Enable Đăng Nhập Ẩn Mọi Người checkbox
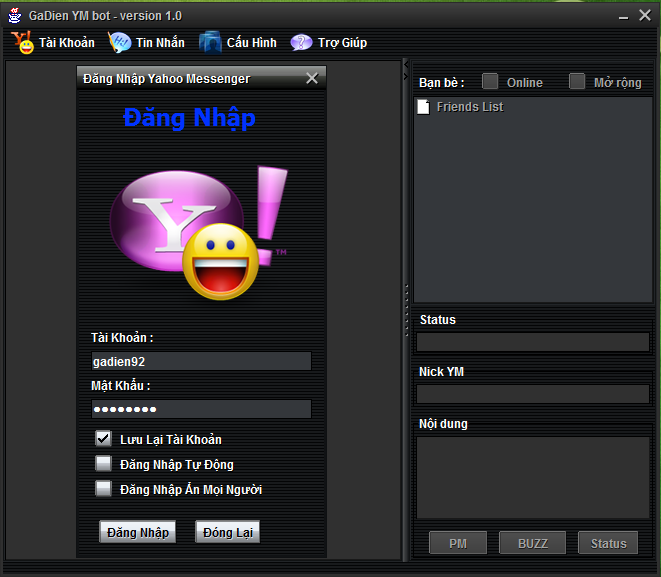 [x=103, y=488]
